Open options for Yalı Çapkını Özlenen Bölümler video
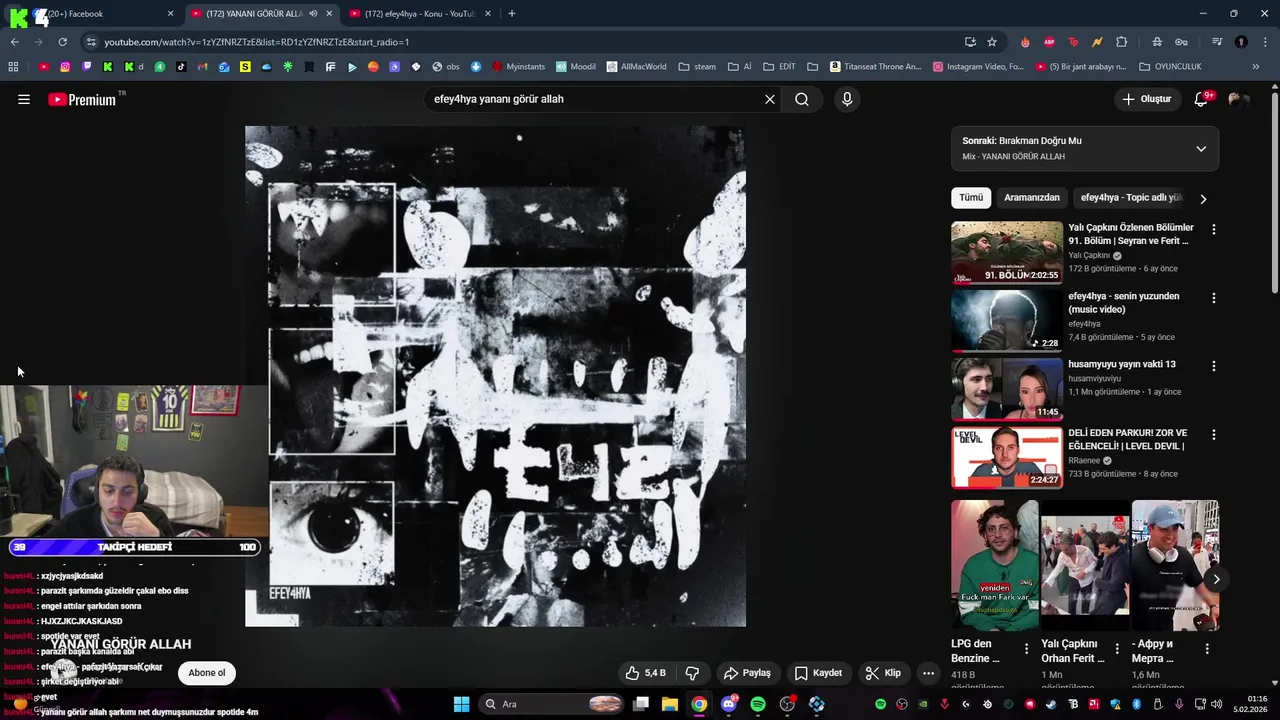1280x720 pixels. (1214, 229)
